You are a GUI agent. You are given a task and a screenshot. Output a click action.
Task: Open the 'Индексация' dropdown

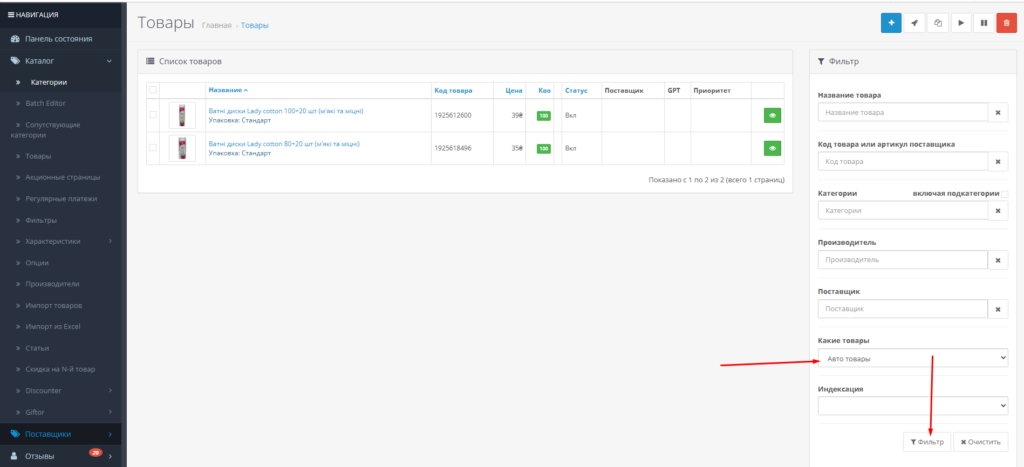point(913,405)
